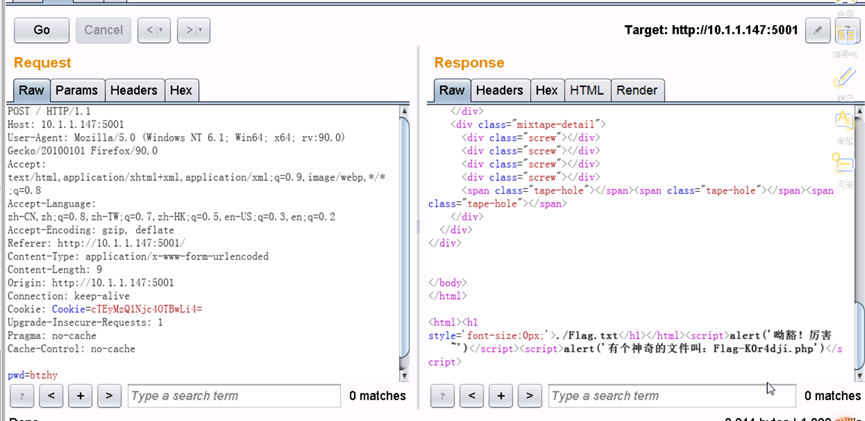865x421 pixels.
Task: Click the Response scrollbar down arrow
Action: pyautogui.click(x=859, y=376)
